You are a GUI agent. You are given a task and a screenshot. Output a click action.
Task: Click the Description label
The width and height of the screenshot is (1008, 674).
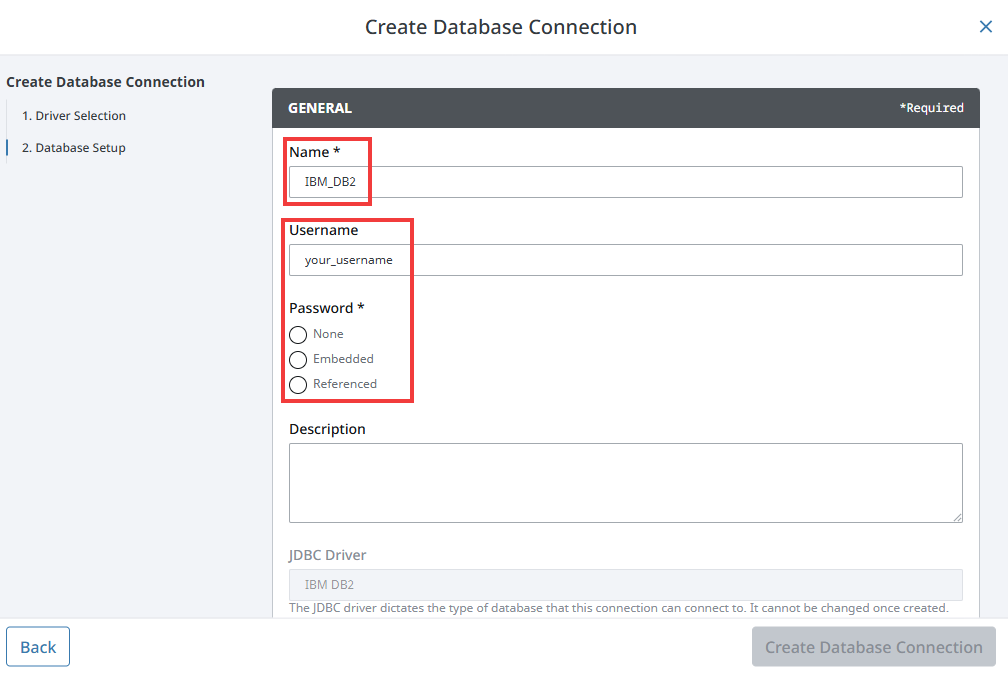click(327, 429)
